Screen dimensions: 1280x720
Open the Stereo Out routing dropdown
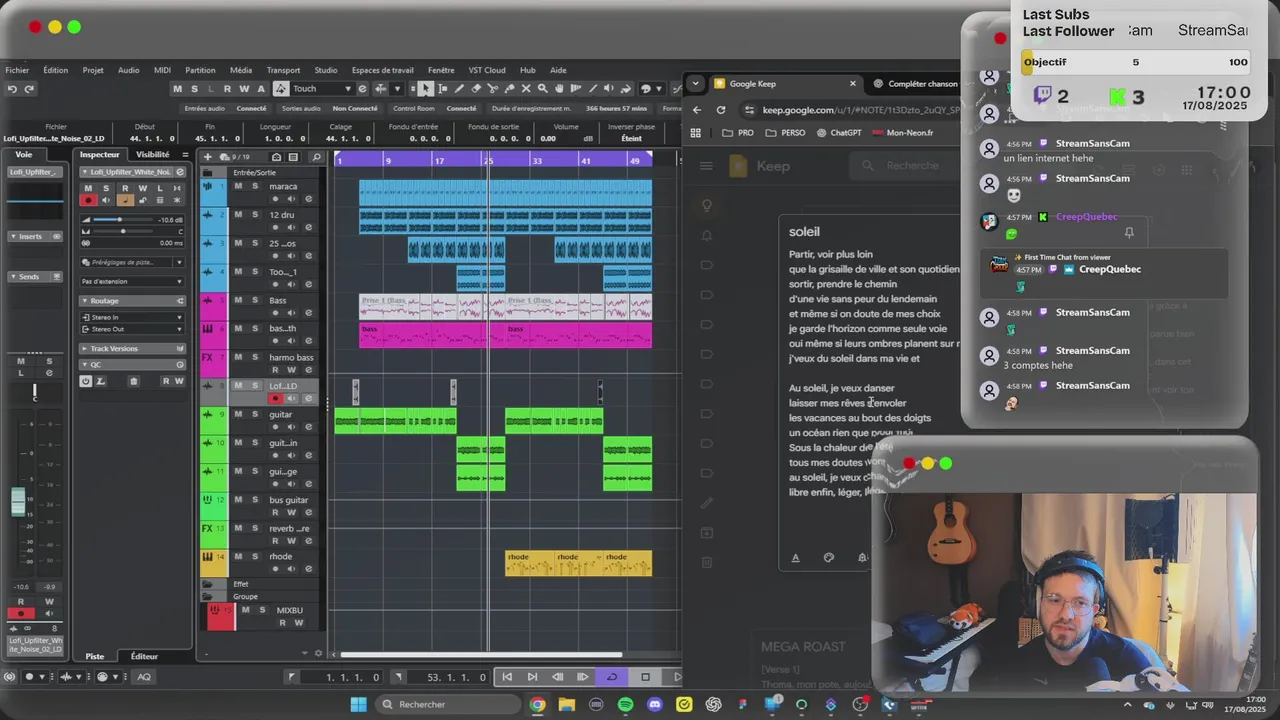pos(132,329)
